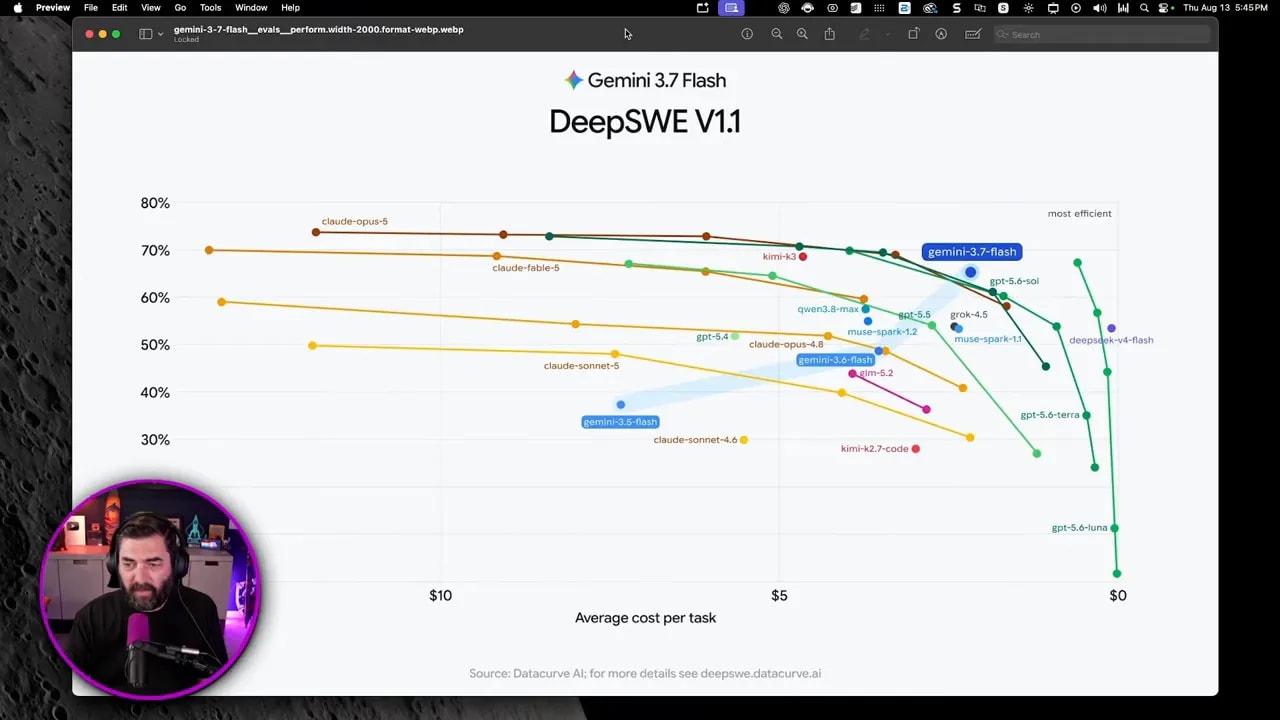Open Control Center in the menu bar
Image resolution: width=1280 pixels, height=720 pixels.
coord(1165,8)
